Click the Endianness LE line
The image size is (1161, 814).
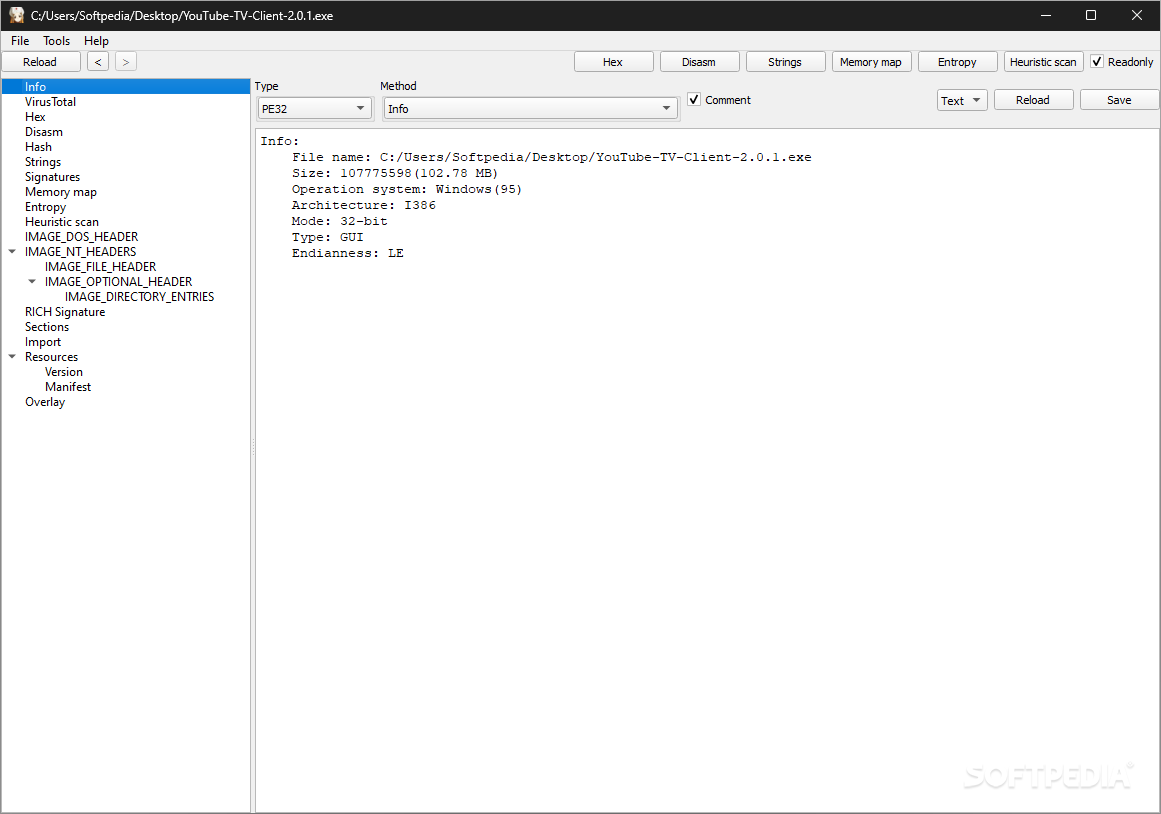[x=347, y=253]
